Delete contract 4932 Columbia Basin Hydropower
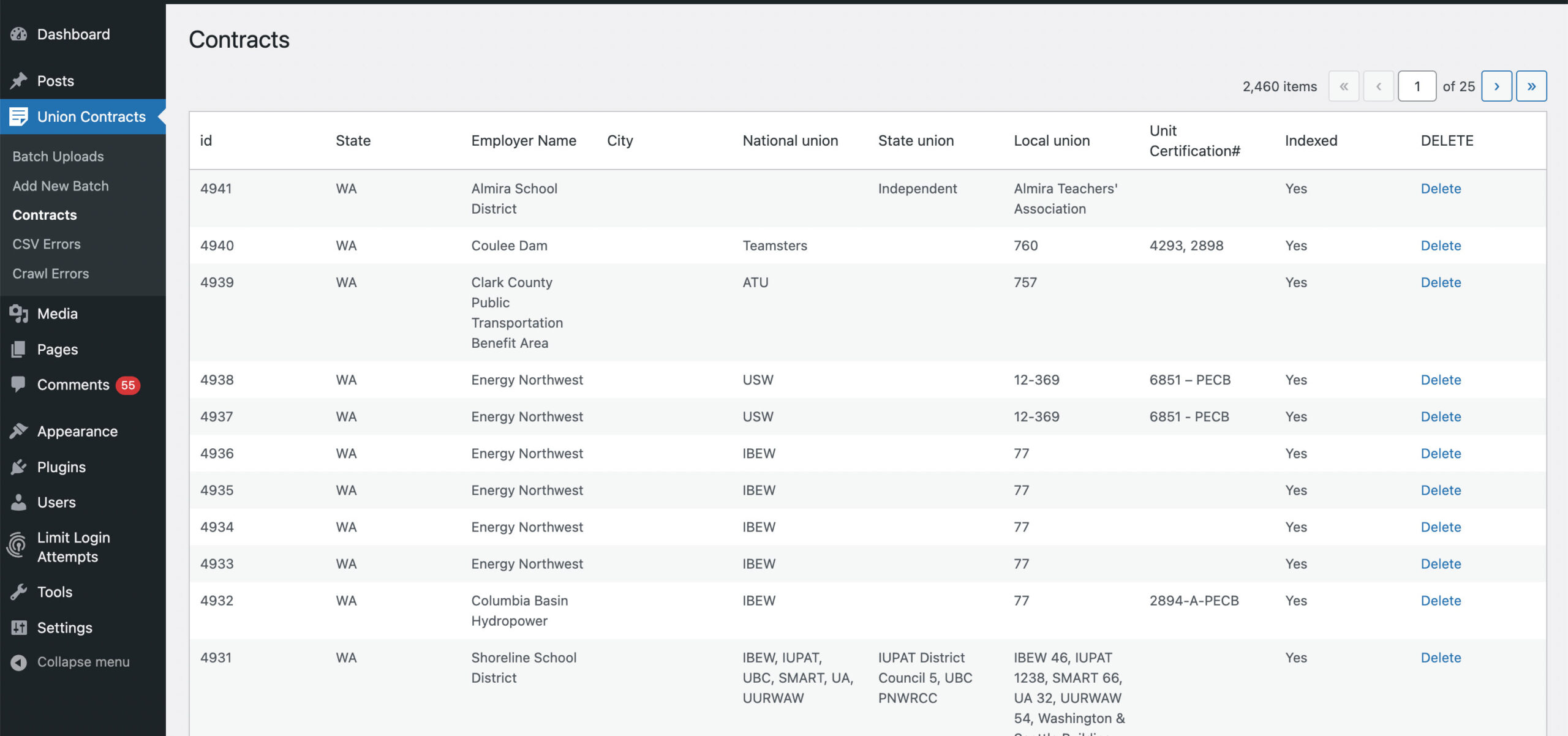This screenshot has width=1568, height=736. (1441, 601)
